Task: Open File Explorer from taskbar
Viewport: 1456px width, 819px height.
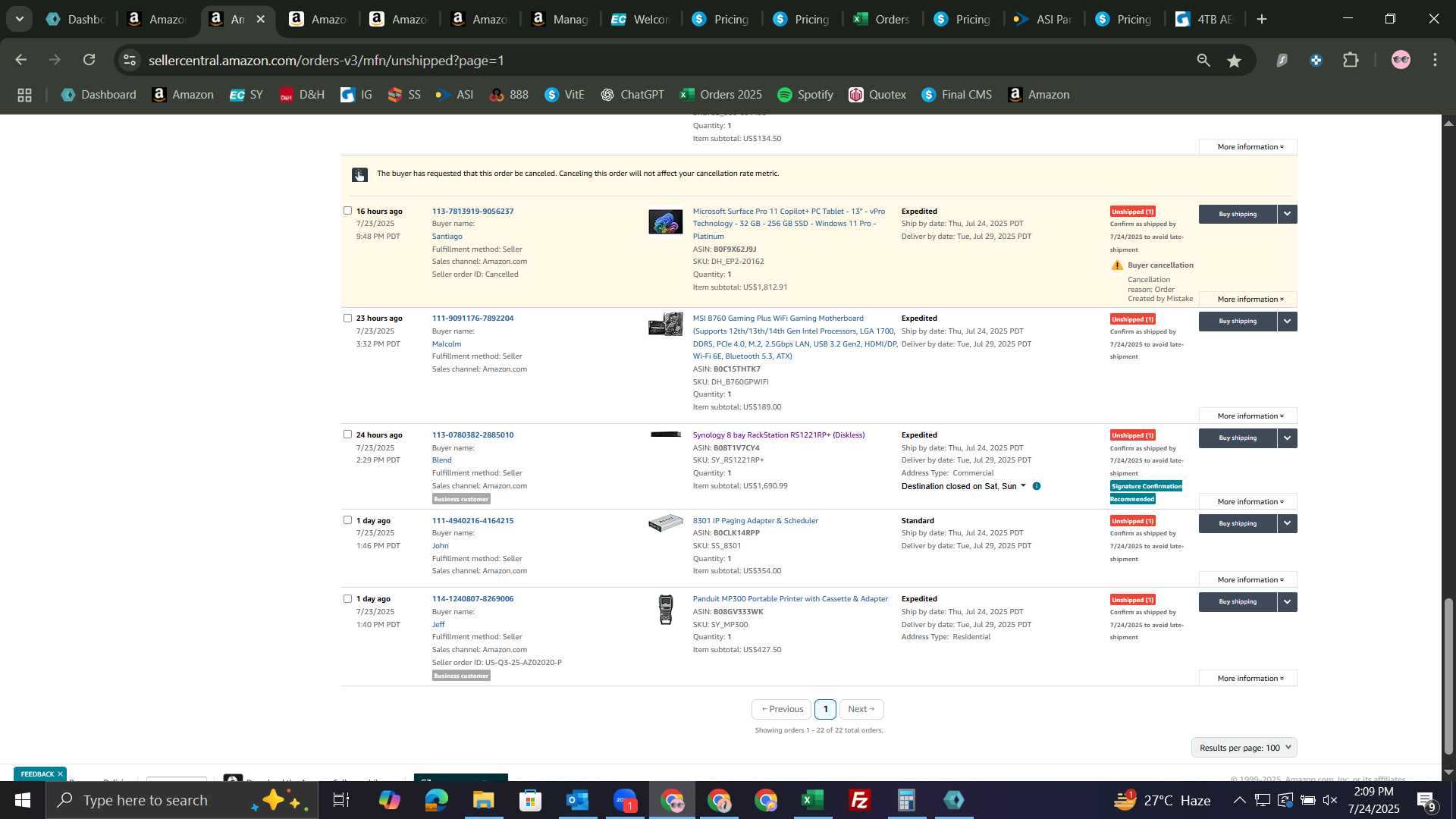Action: [483, 800]
